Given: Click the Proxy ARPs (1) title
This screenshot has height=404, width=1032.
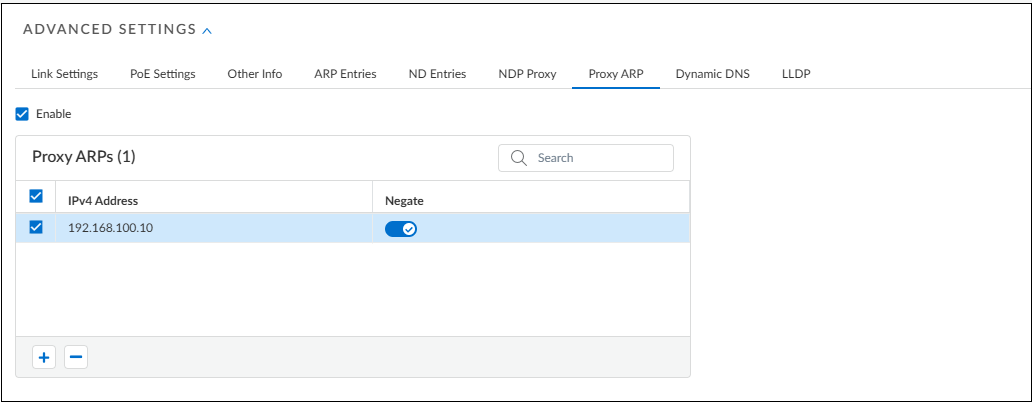Looking at the screenshot, I should 84,157.
